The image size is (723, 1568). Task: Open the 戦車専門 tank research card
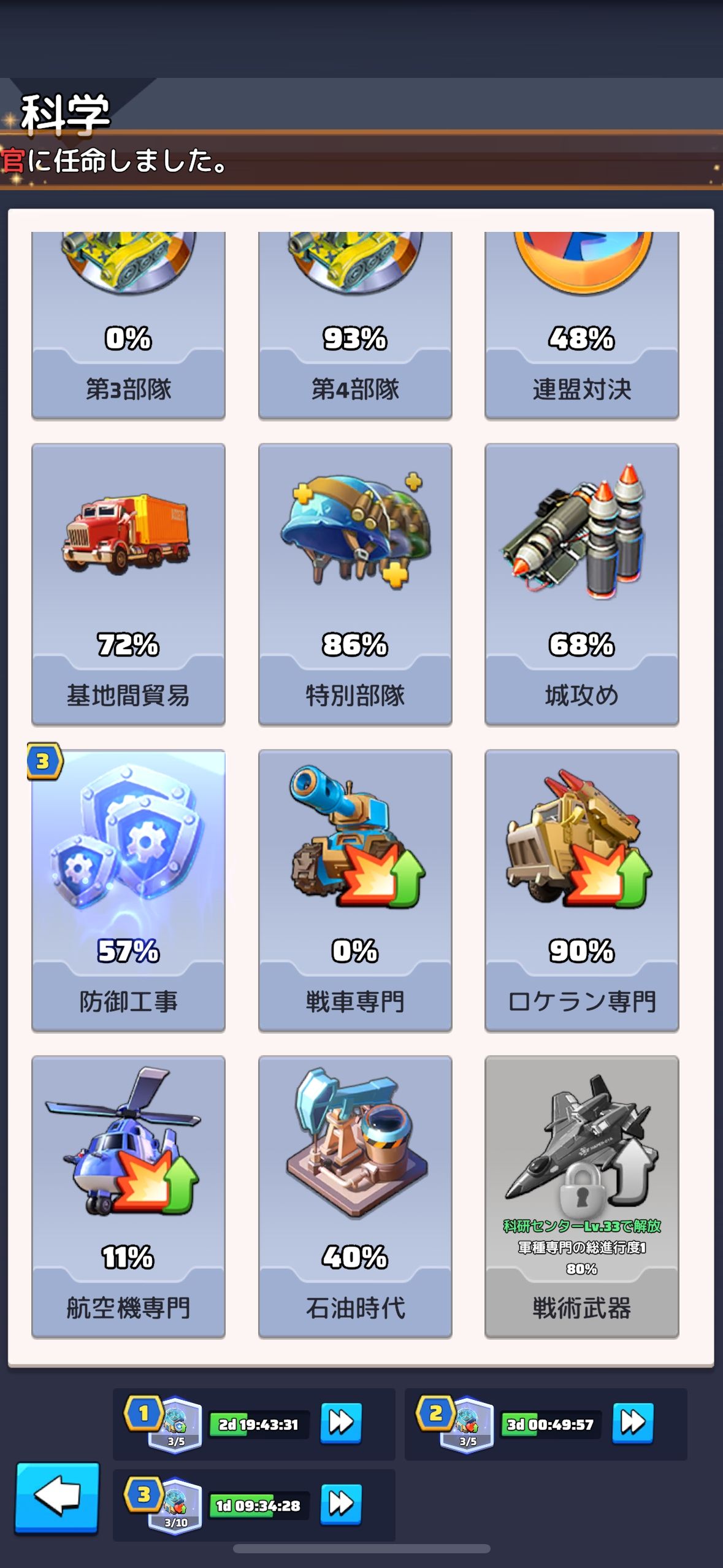(x=355, y=890)
